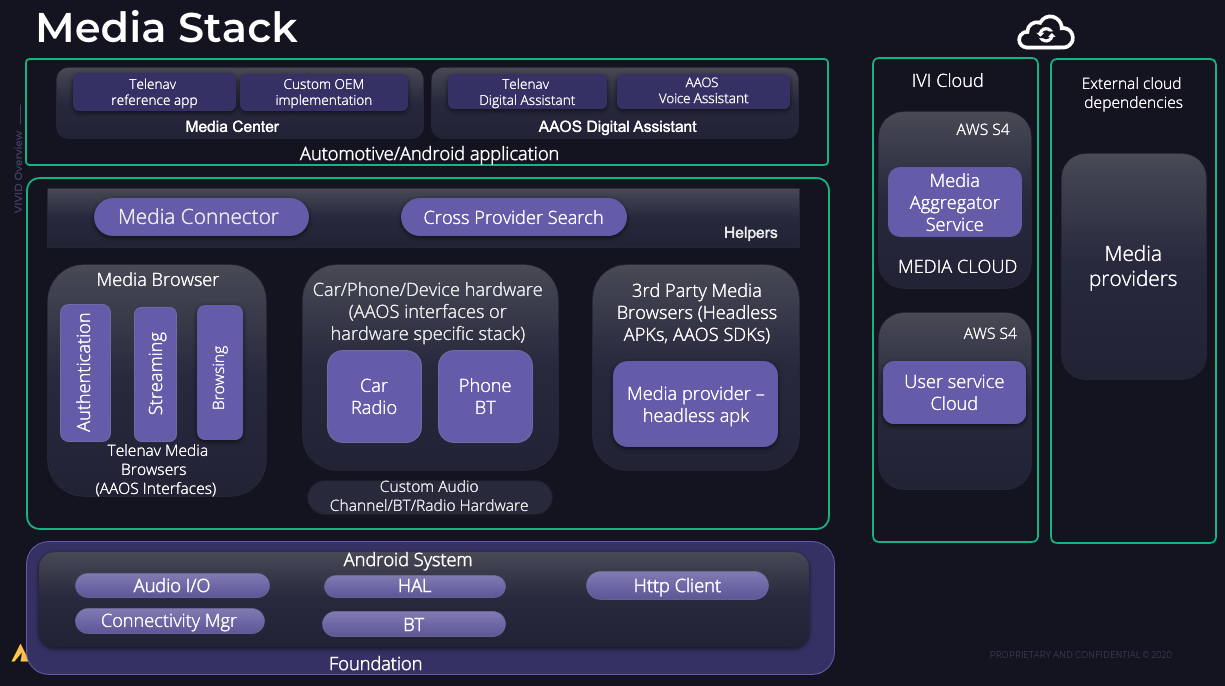Click the Helpers label
The width and height of the screenshot is (1225, 686).
click(x=751, y=233)
